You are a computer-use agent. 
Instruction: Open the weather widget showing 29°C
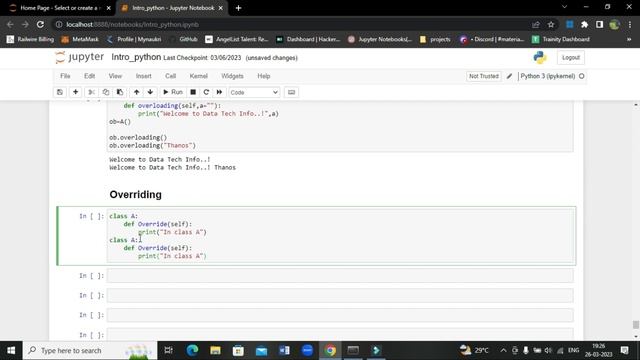[474, 351]
